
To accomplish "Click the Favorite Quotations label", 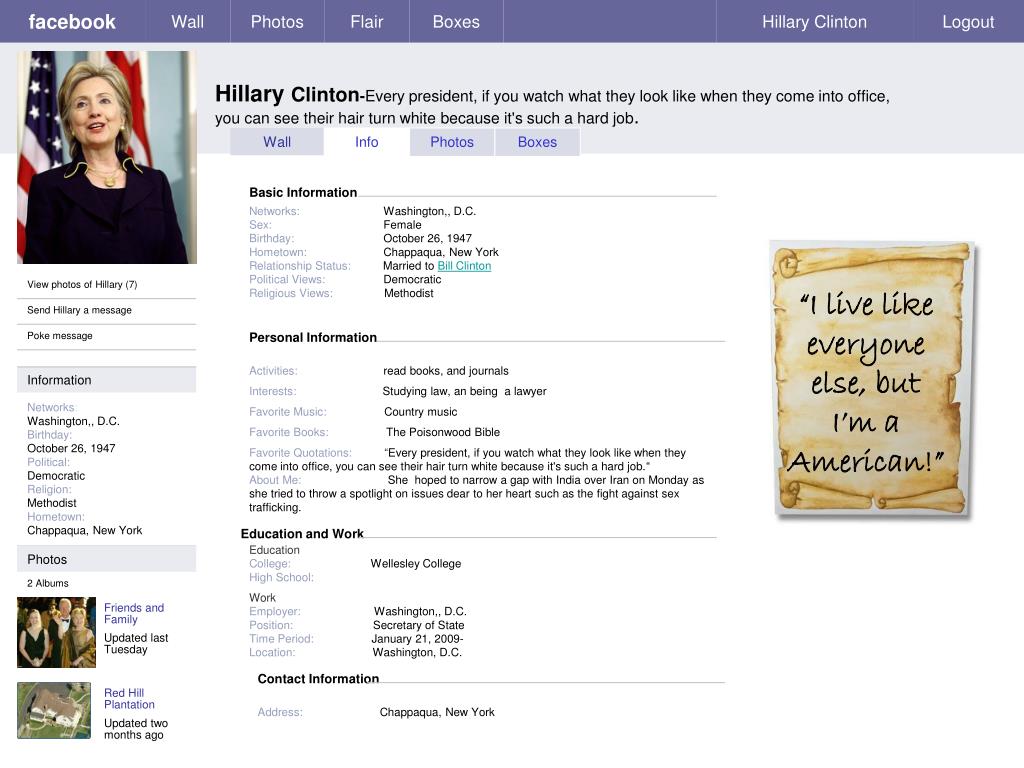I will (x=300, y=453).
